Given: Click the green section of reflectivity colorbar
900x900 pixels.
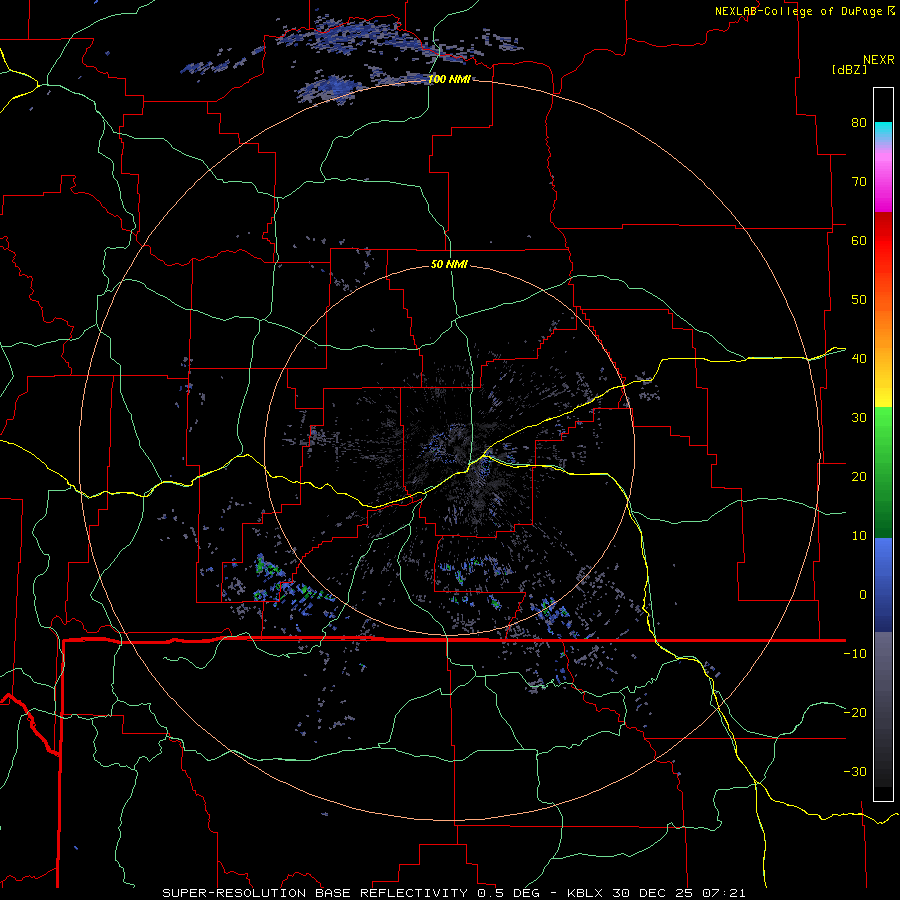Looking at the screenshot, I should click(883, 472).
